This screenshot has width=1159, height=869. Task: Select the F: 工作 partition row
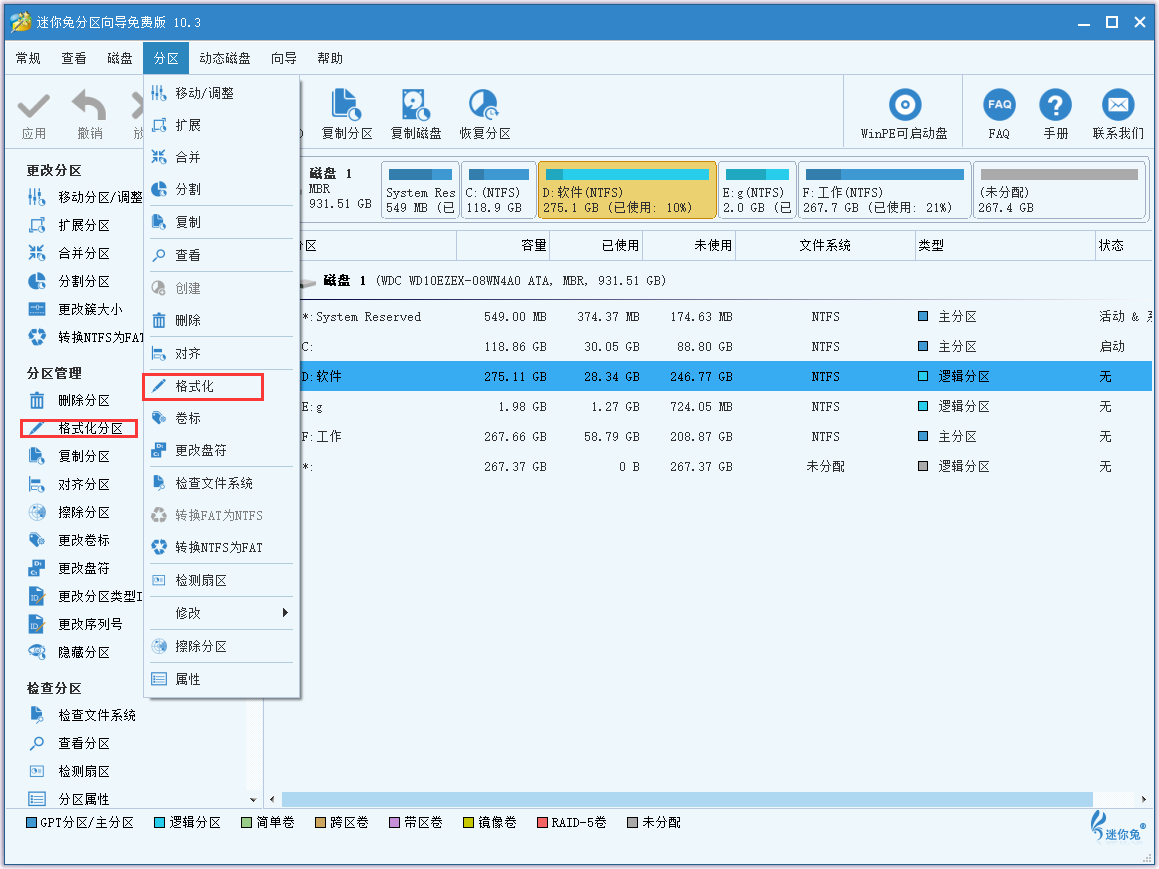(x=726, y=437)
